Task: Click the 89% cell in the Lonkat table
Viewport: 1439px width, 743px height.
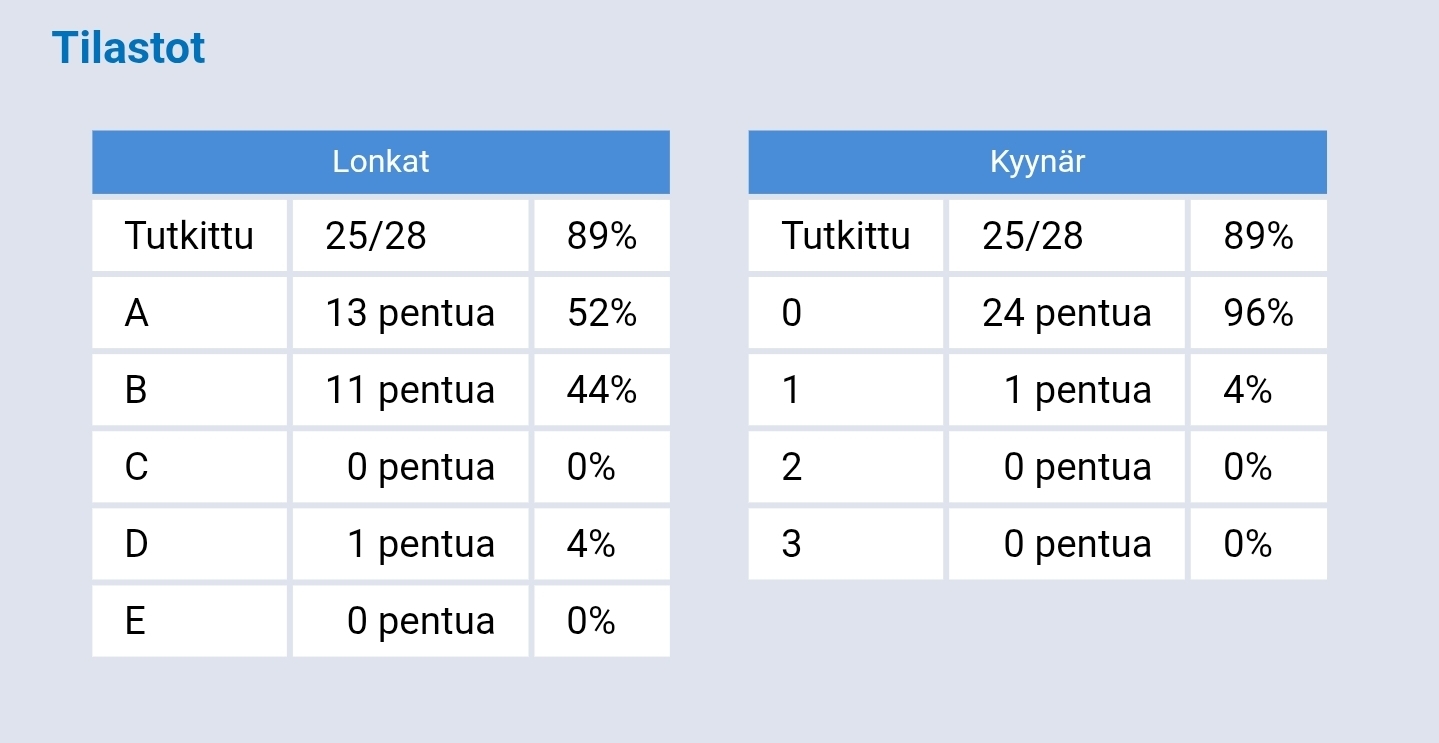Action: 602,236
